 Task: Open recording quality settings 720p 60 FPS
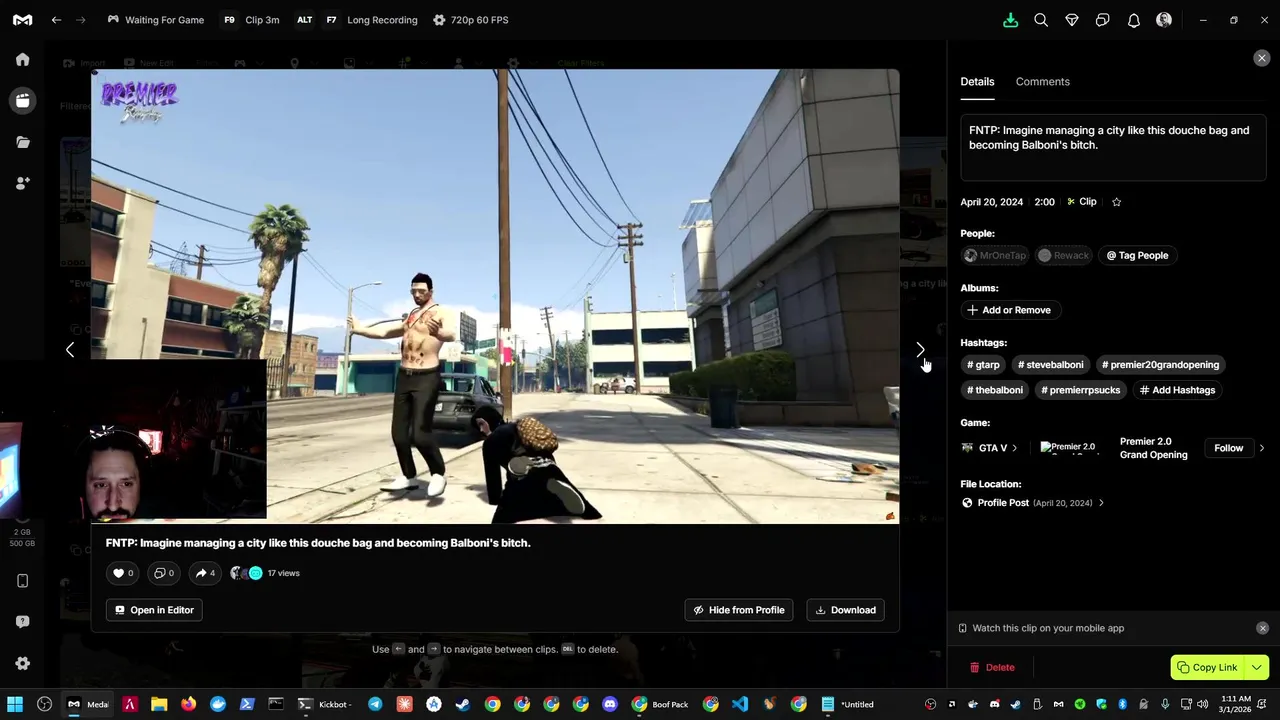(471, 20)
